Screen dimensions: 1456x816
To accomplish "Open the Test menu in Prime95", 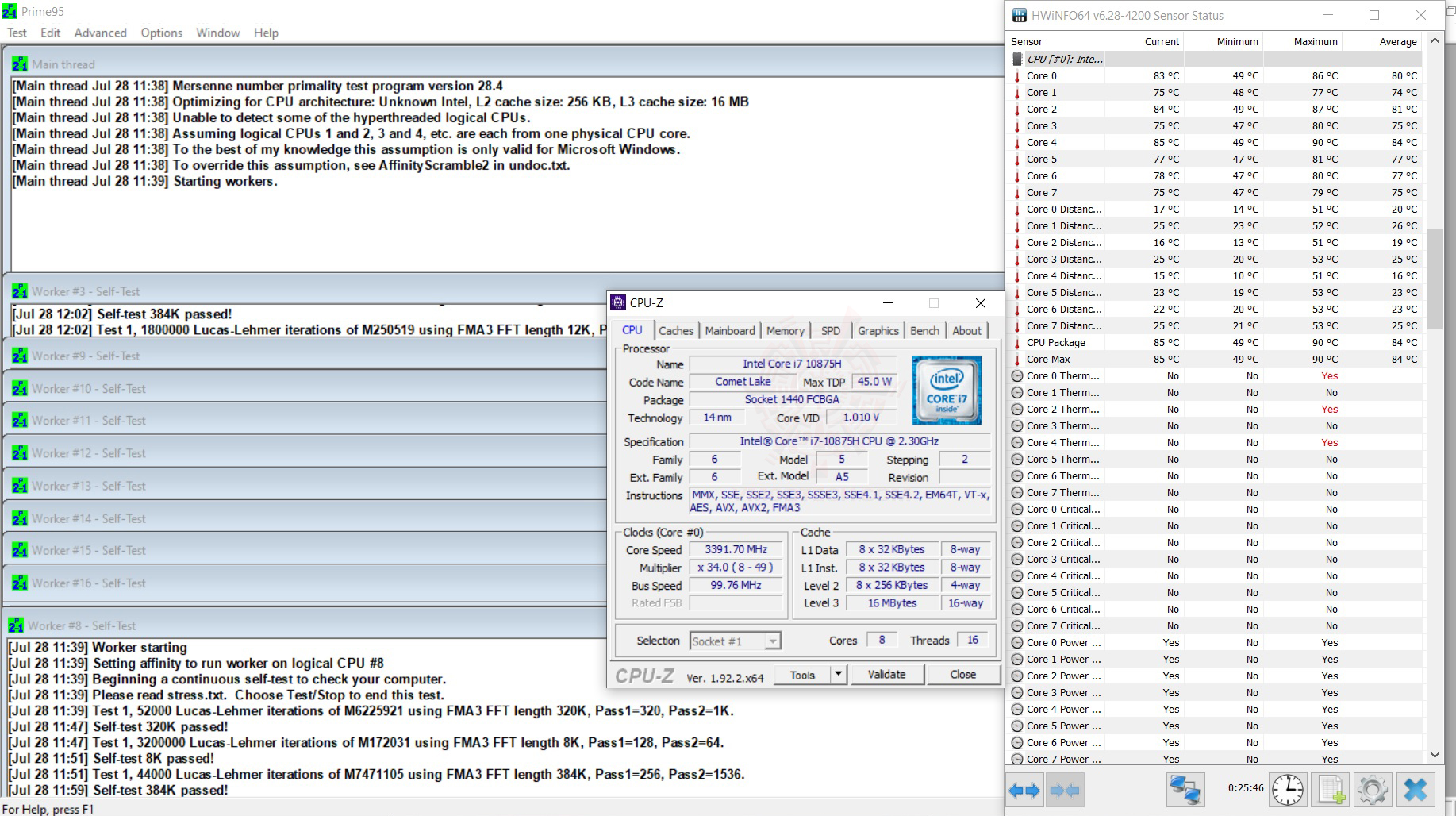I will [17, 33].
